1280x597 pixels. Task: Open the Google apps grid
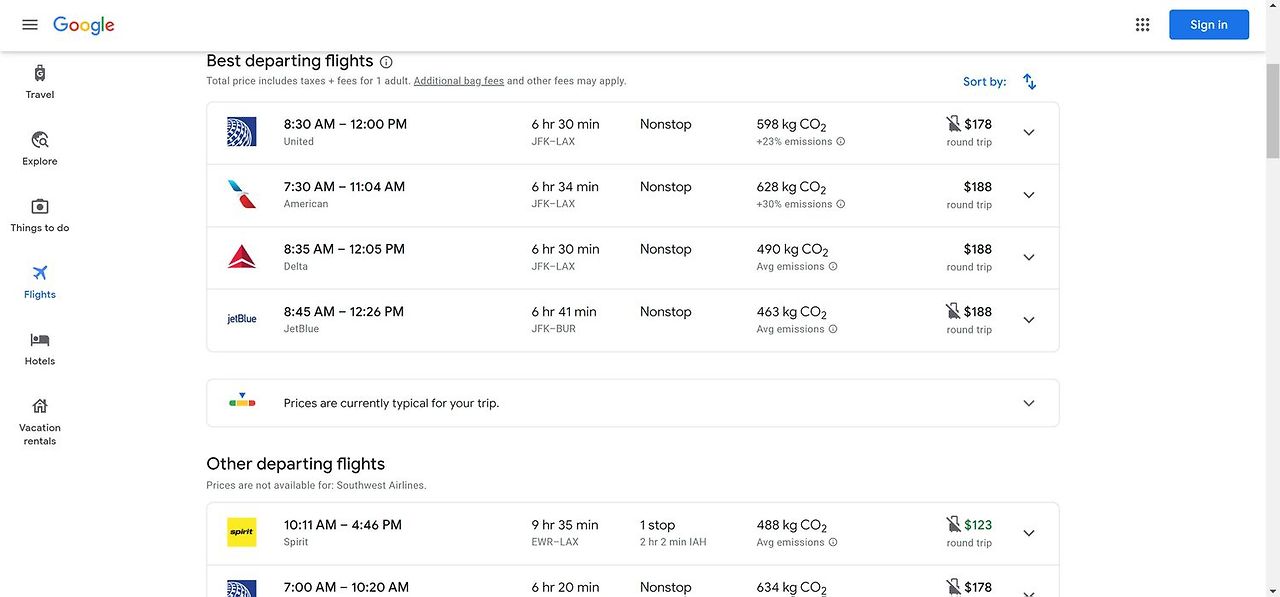point(1143,25)
